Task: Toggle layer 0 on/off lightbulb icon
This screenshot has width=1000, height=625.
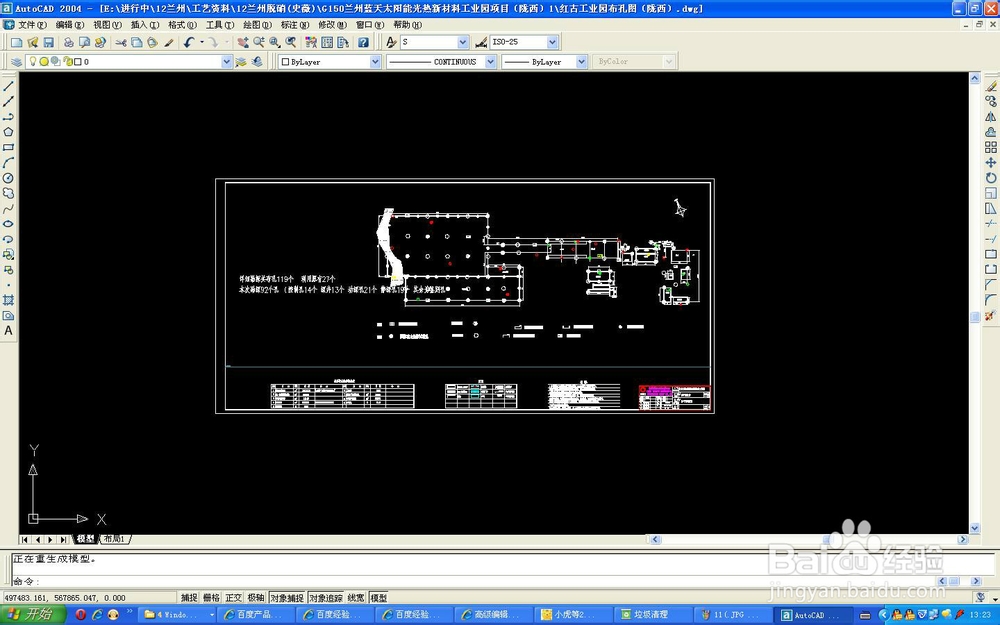Action: click(33, 62)
